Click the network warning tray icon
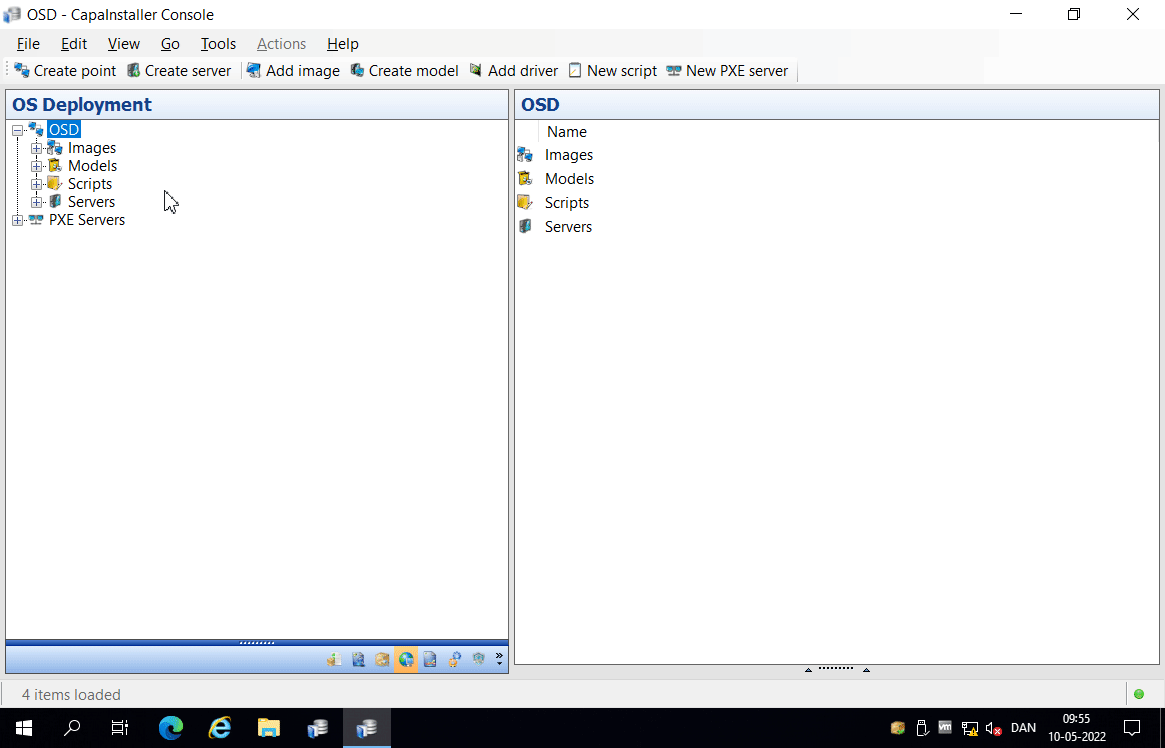Screen dimensions: 1165x748 coord(970,729)
